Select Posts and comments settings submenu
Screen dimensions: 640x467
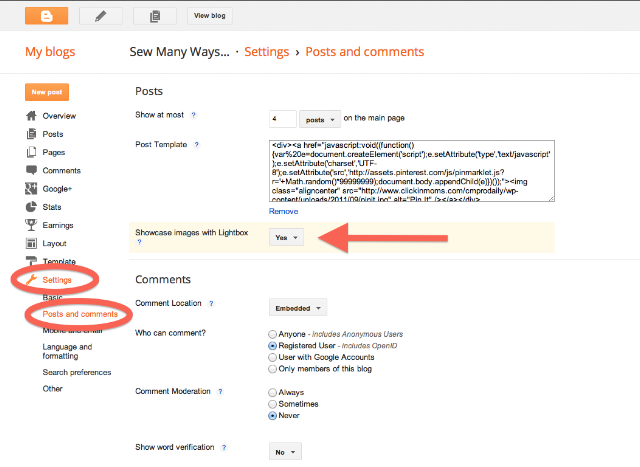pos(80,314)
